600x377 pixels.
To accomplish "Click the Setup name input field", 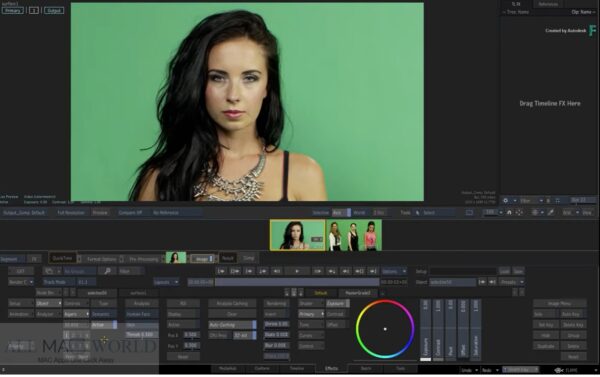I will (463, 271).
